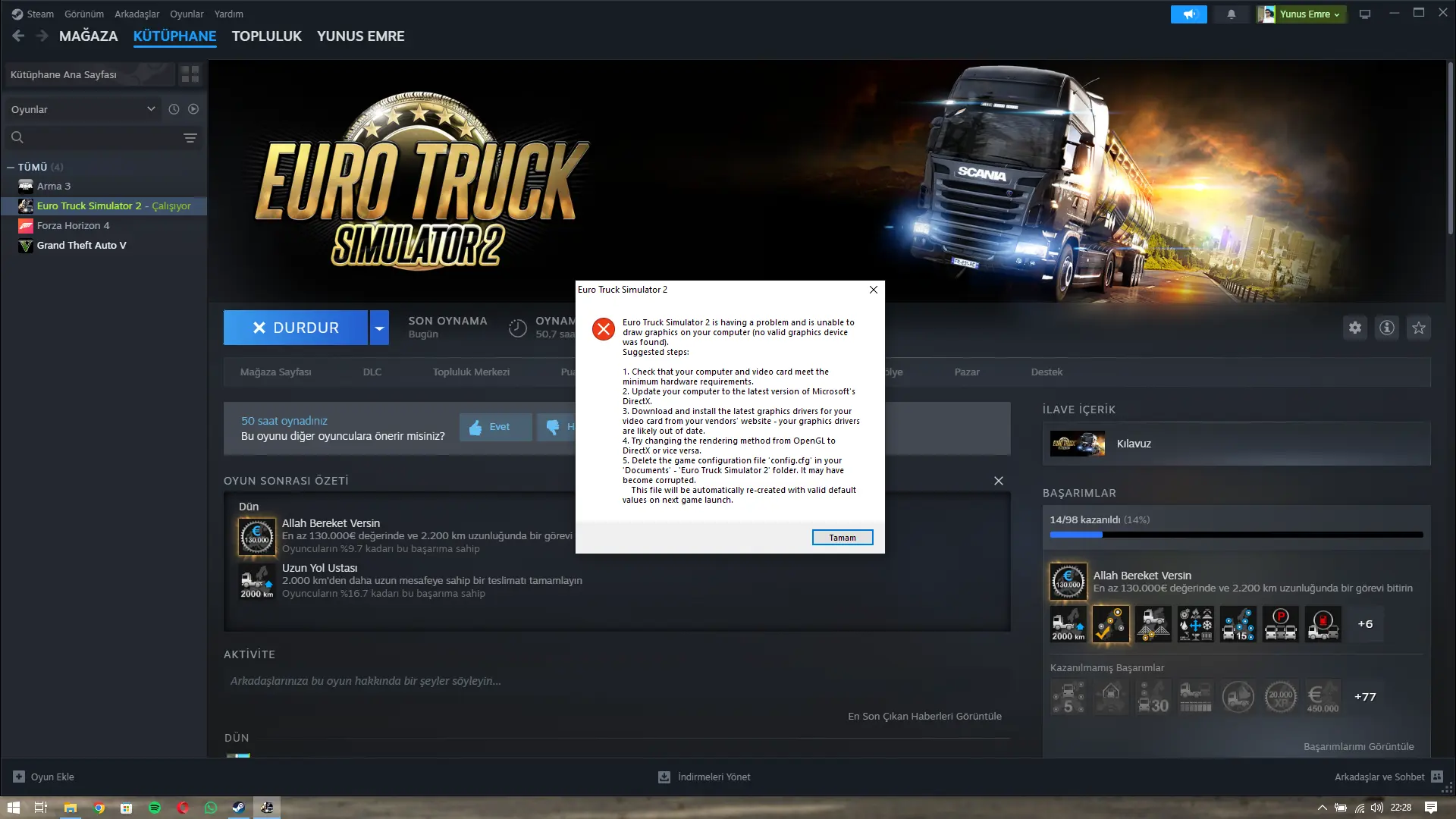Screen dimensions: 1456x819
Task: Select the locked 450.000 euro achievement icon
Action: pyautogui.click(x=1323, y=697)
